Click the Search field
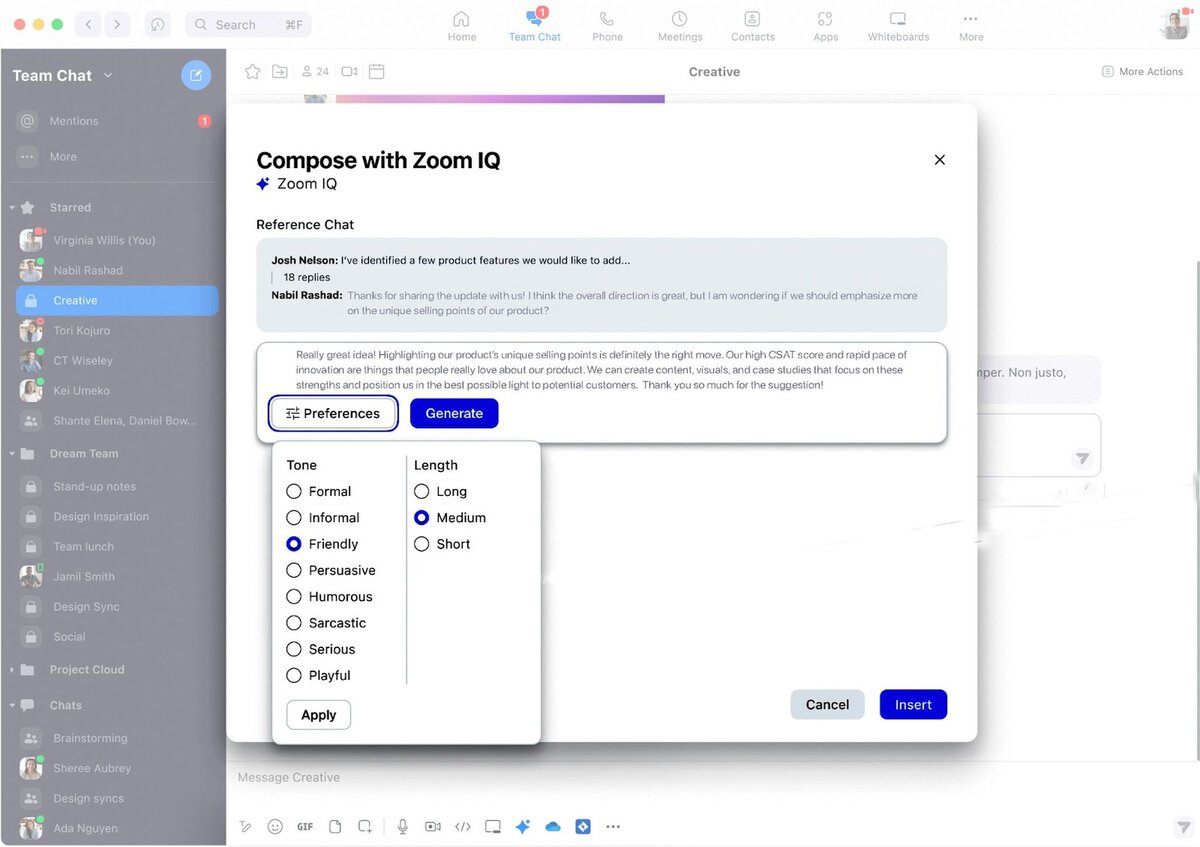Image resolution: width=1200 pixels, height=847 pixels. pos(248,24)
